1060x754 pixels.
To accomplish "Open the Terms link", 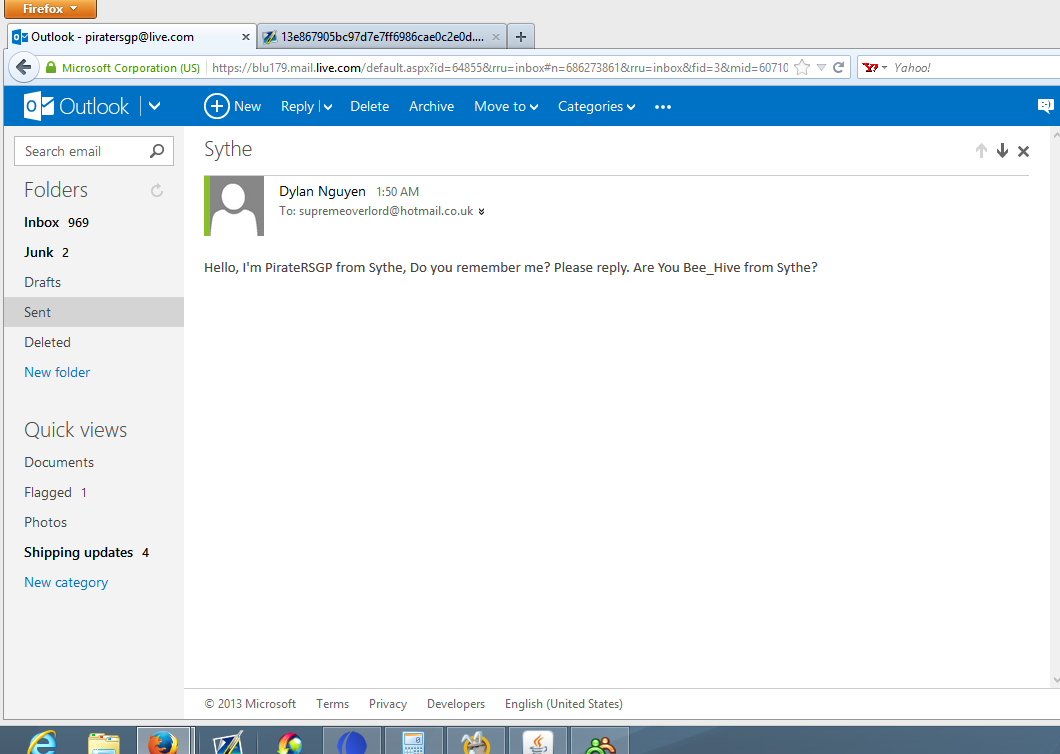I will point(333,704).
